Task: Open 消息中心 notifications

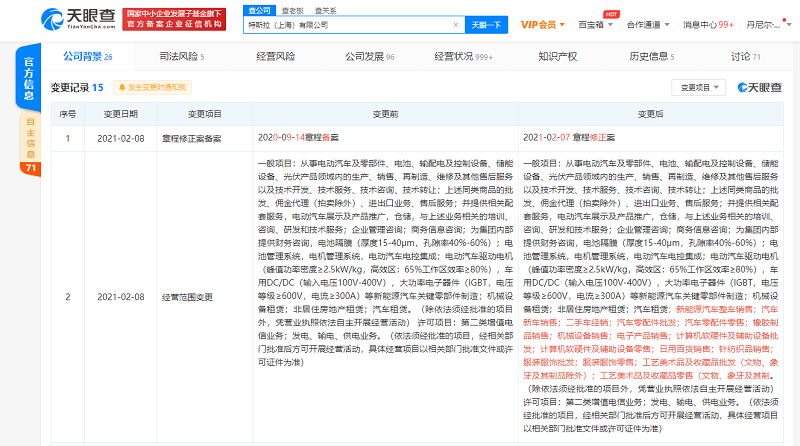Action: 708,24
